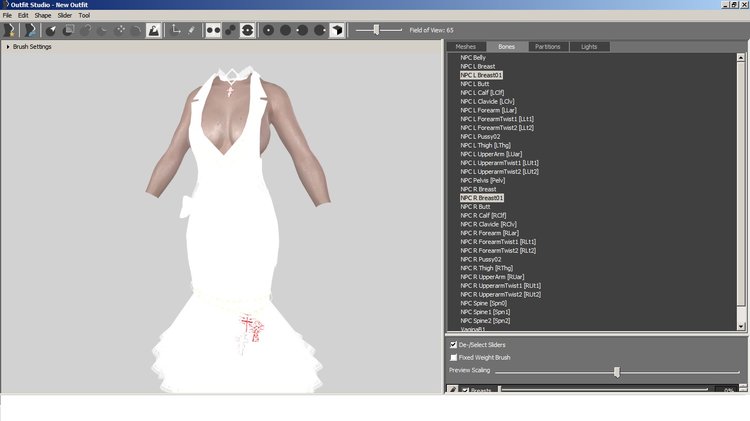Open the Shape menu

click(43, 15)
